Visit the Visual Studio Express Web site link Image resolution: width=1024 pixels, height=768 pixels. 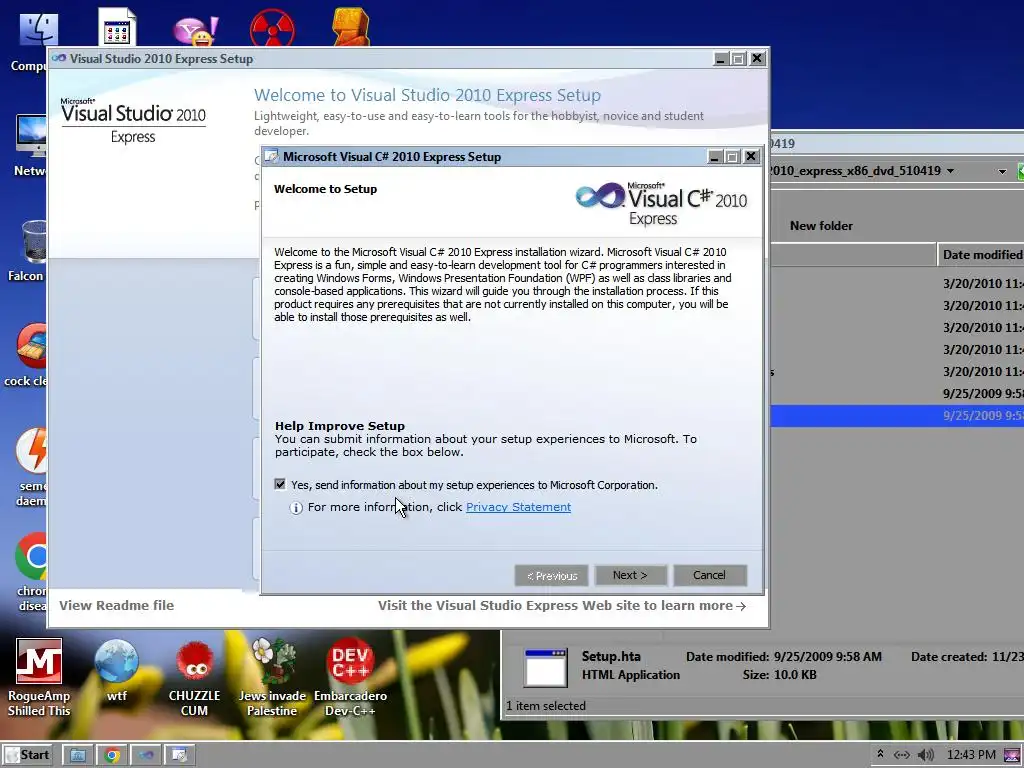562,605
